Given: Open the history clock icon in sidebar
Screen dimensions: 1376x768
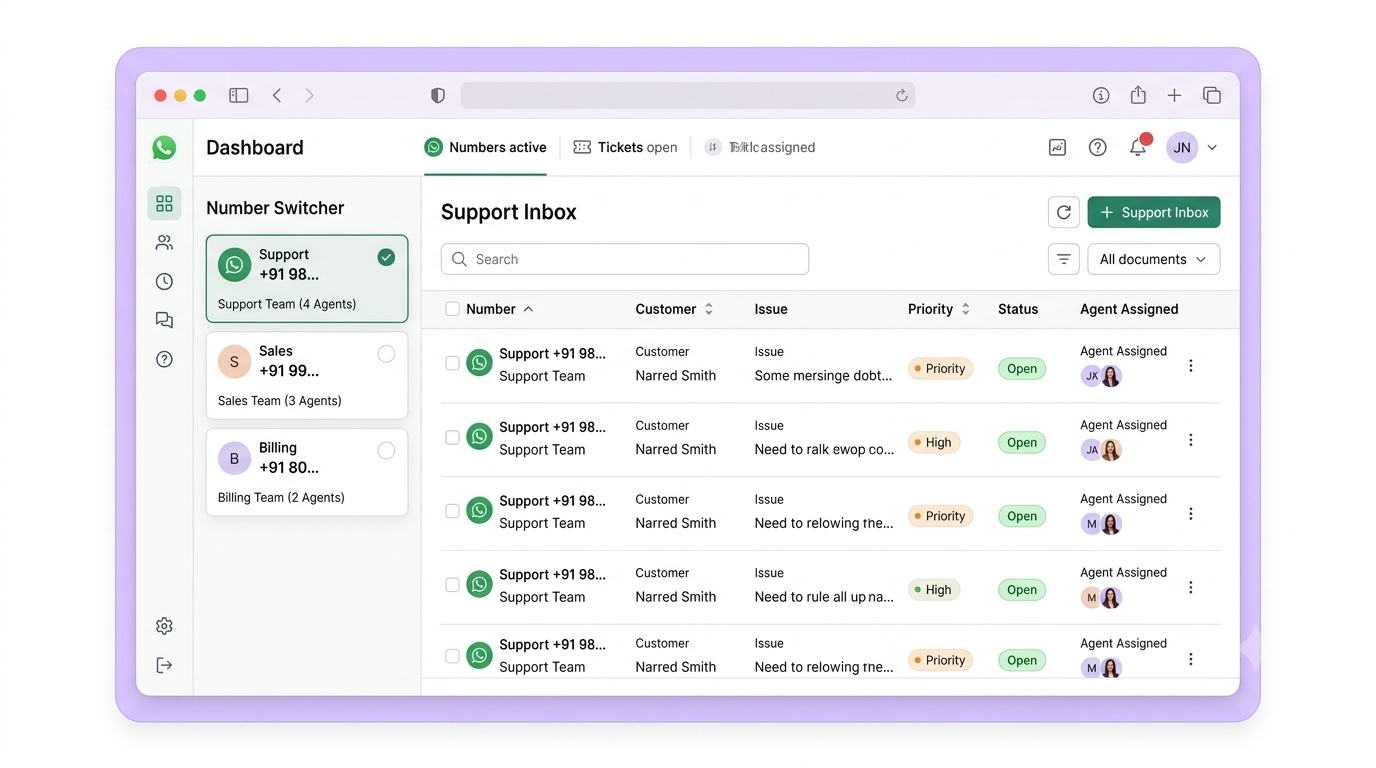Looking at the screenshot, I should click(x=164, y=282).
